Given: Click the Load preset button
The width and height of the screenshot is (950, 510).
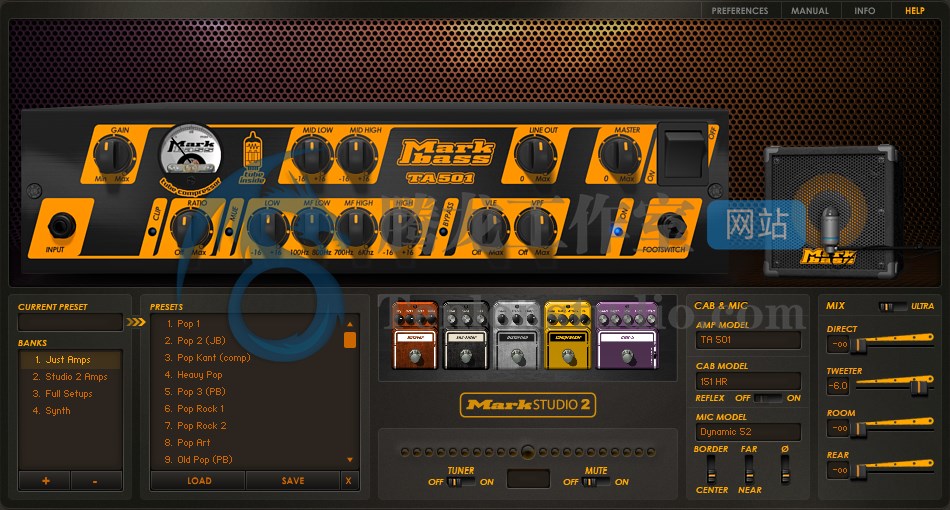Looking at the screenshot, I should 199,480.
